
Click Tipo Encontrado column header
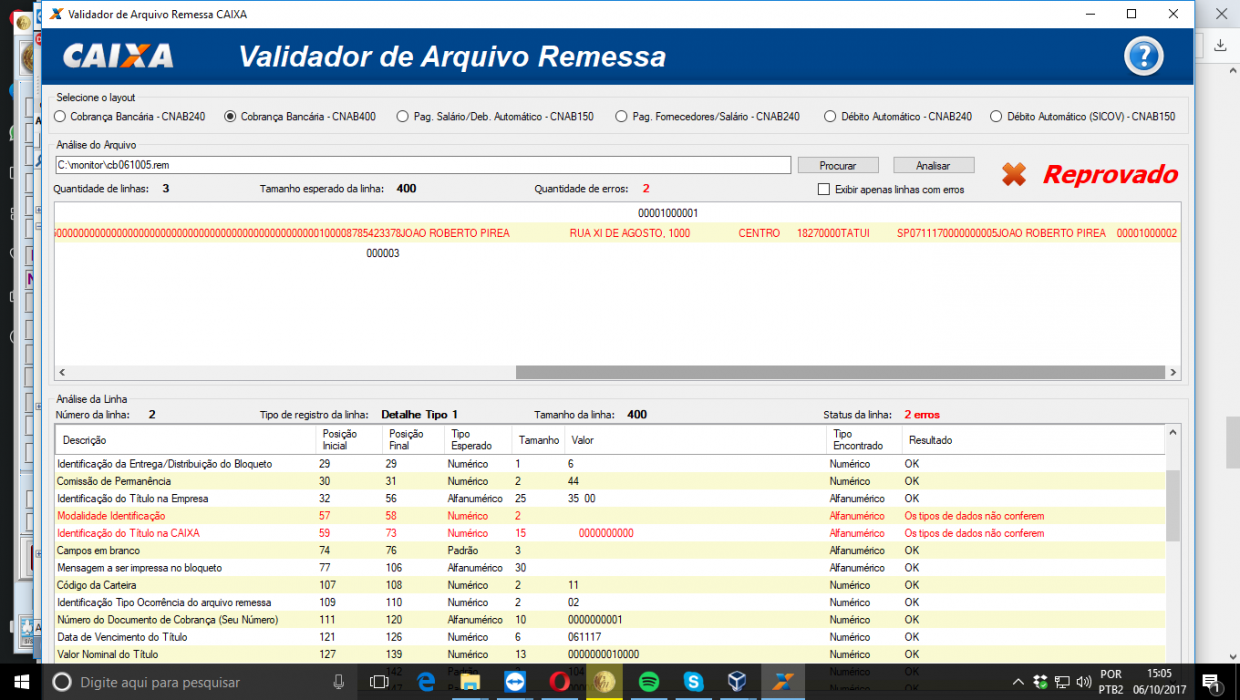(x=864, y=440)
